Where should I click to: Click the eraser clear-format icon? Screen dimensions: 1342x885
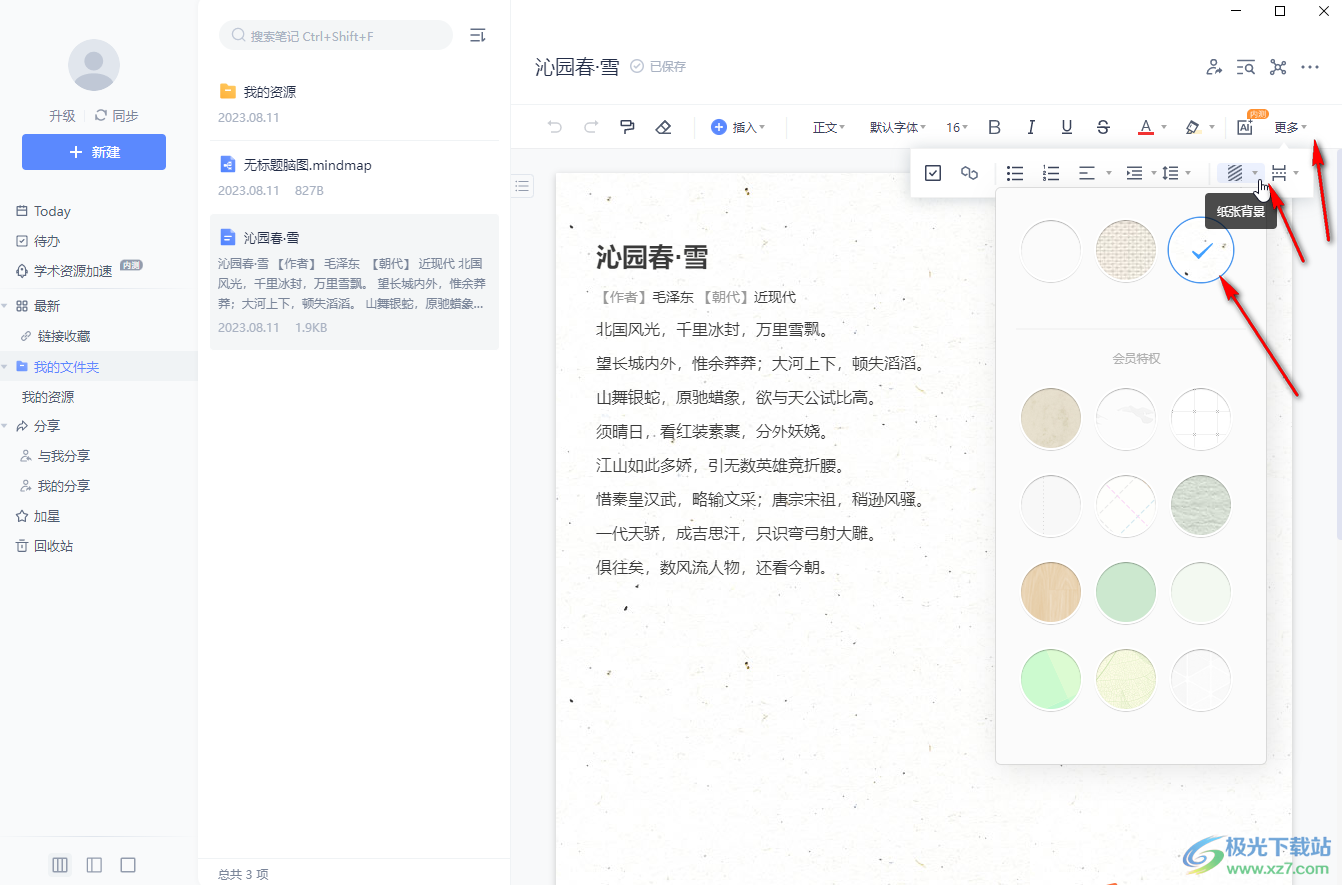tap(662, 127)
